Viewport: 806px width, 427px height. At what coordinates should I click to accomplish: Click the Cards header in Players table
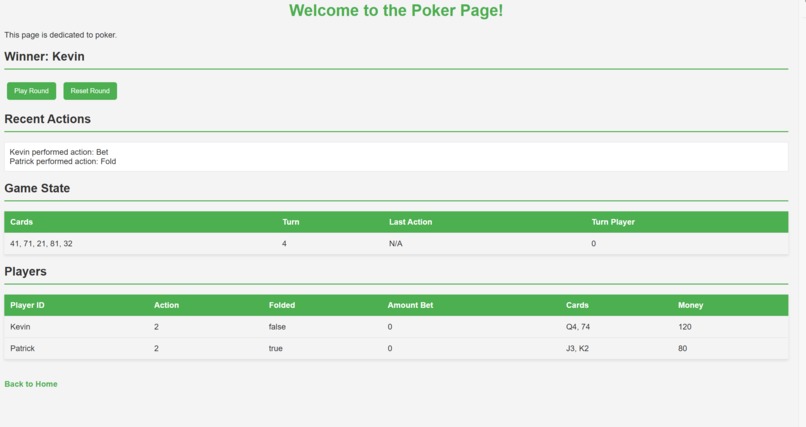tap(577, 305)
